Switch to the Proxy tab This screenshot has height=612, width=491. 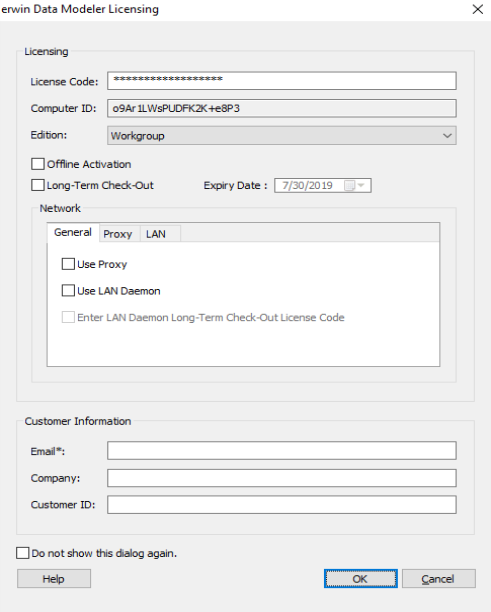point(118,234)
